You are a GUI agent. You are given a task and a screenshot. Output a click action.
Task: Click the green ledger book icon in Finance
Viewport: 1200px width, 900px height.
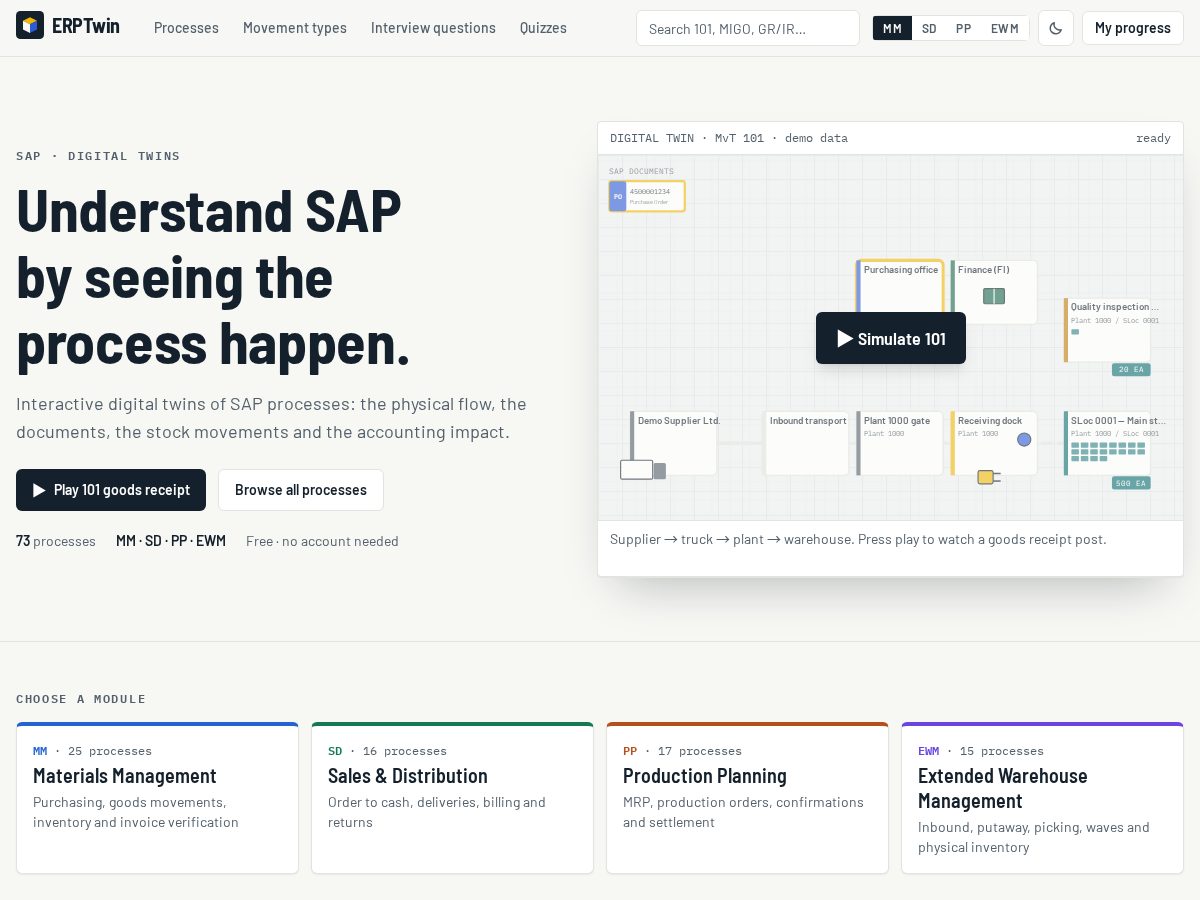(x=994, y=296)
